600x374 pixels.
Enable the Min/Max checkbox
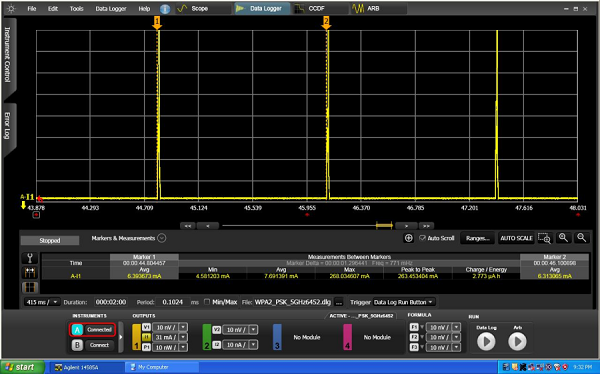(x=207, y=302)
